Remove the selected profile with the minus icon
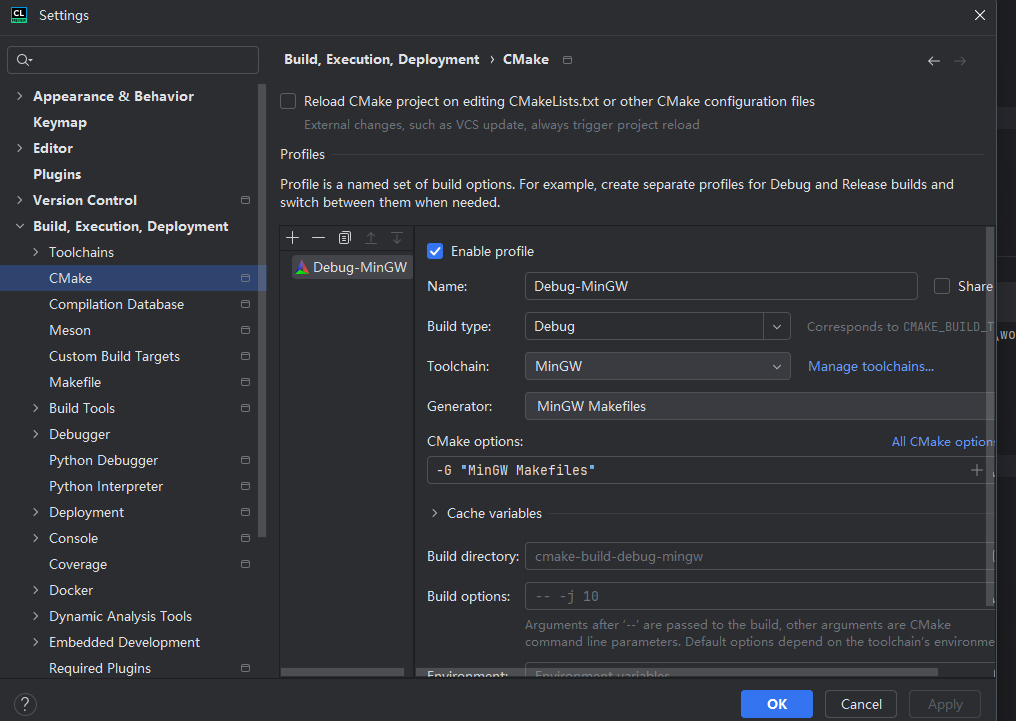 coord(318,238)
